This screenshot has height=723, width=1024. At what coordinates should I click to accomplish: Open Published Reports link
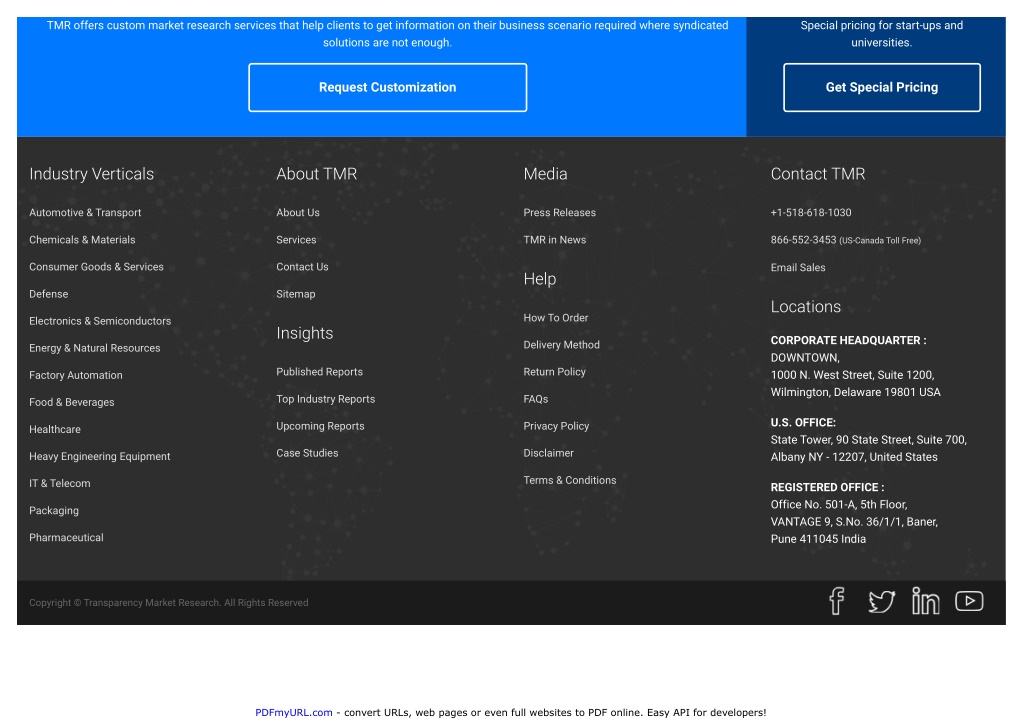(x=319, y=372)
